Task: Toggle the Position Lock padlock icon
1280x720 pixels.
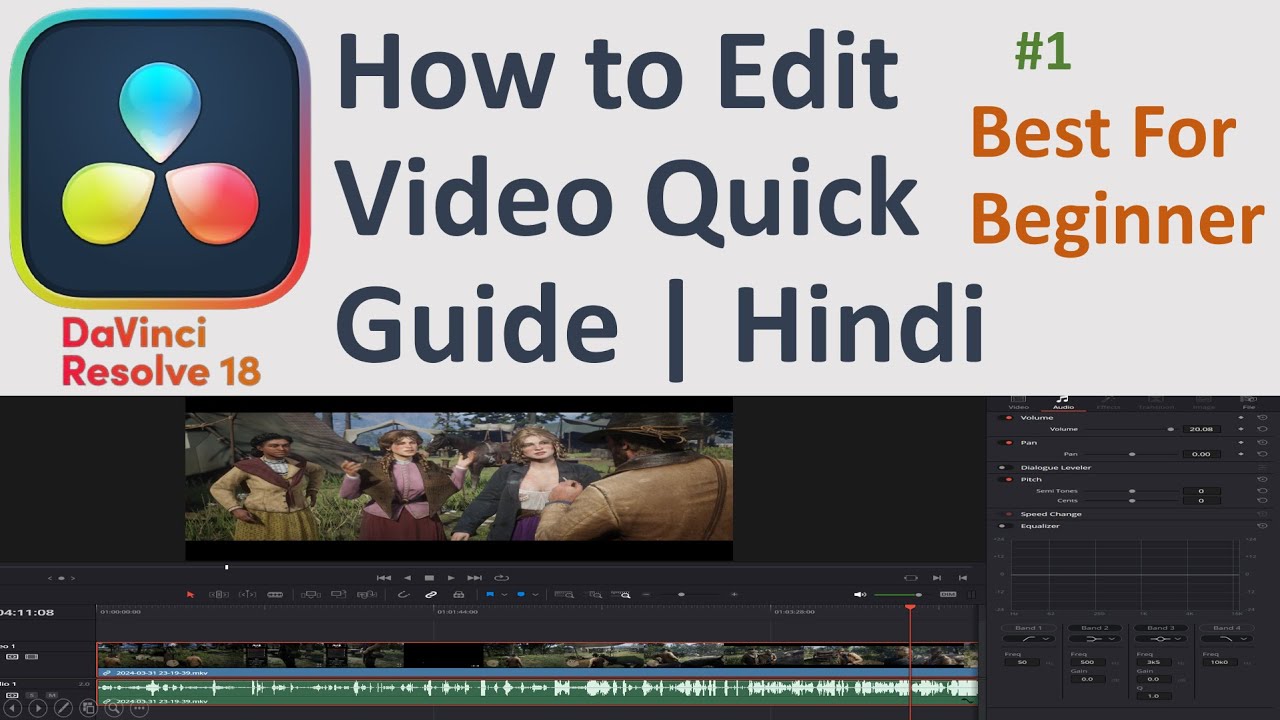Action: tap(458, 594)
